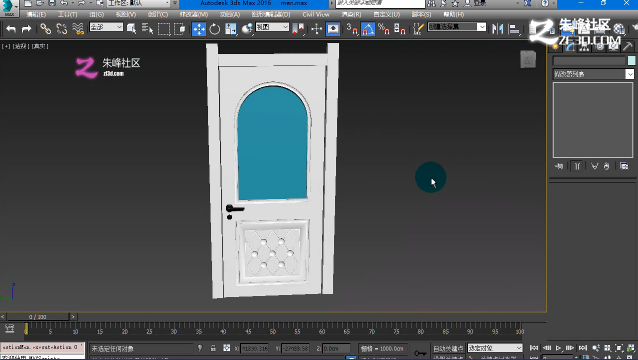Viewport: 638px width, 360px height.
Task: Open the workspace selector dropdown
Action: pos(138,4)
